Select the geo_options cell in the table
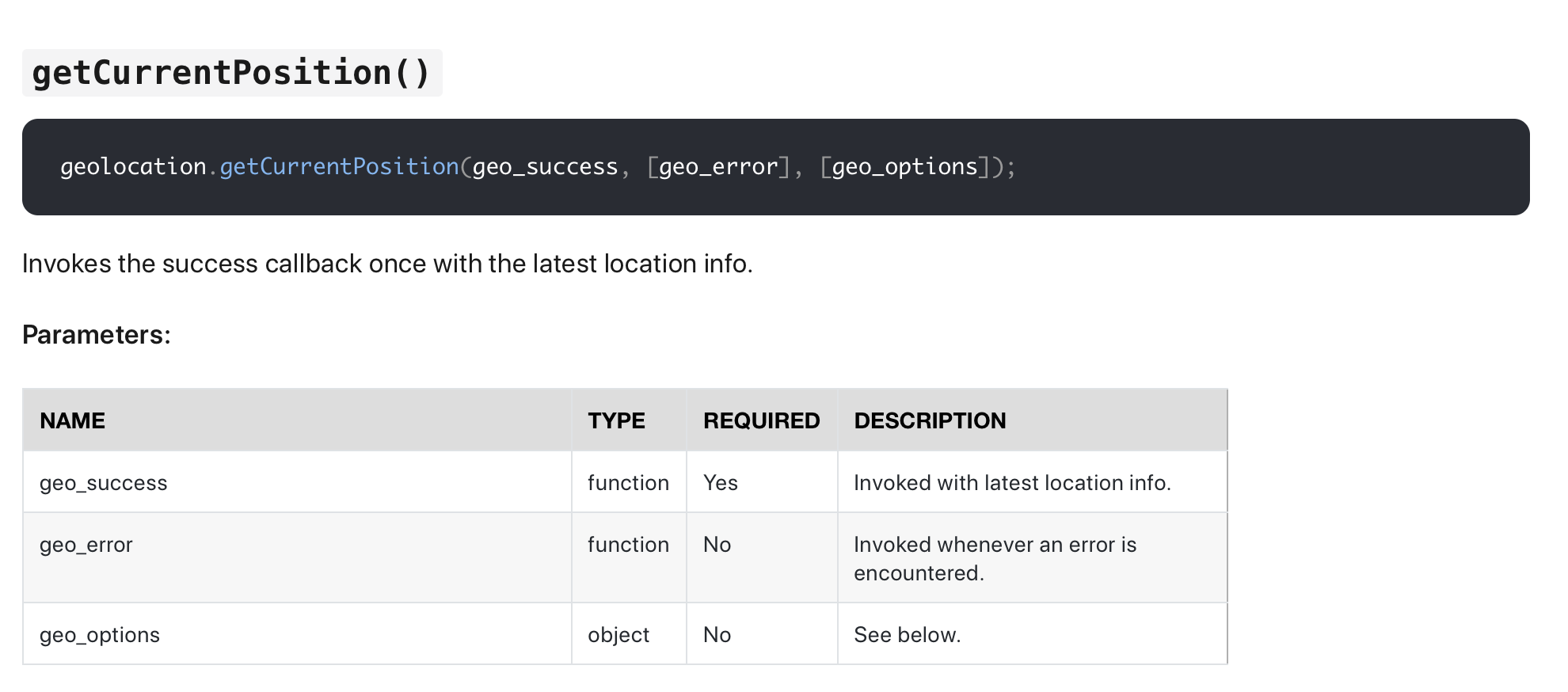1568x692 pixels. click(100, 635)
